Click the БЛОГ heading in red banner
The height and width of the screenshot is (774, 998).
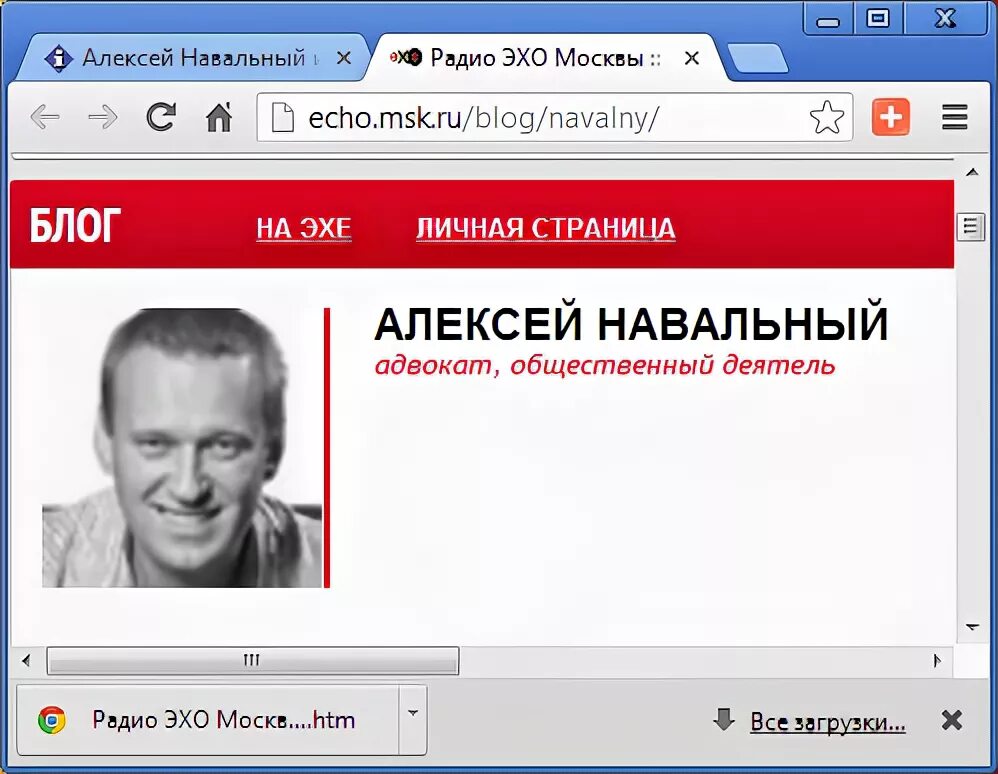click(75, 225)
